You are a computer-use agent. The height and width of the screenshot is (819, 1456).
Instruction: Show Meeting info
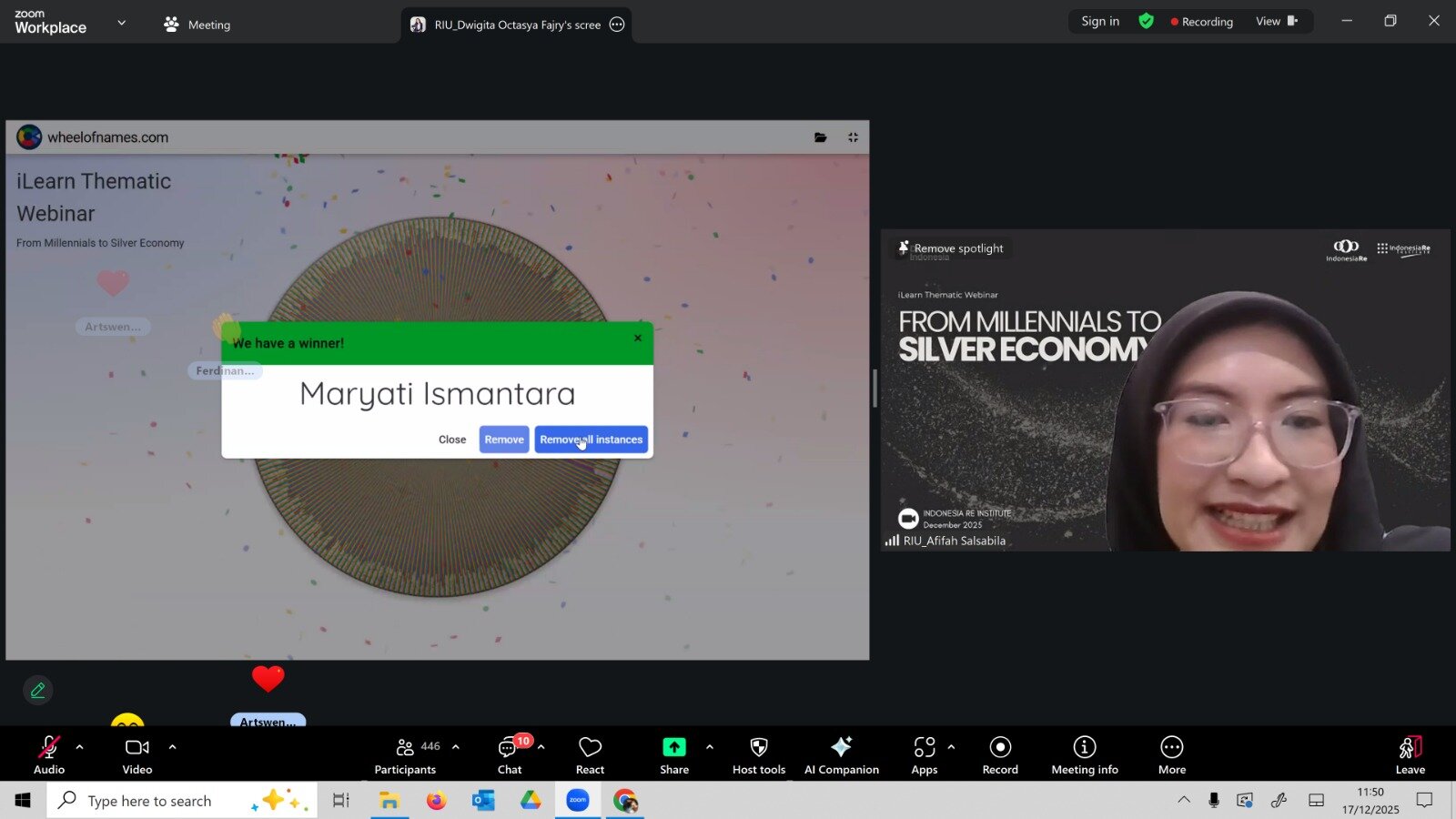click(x=1084, y=754)
